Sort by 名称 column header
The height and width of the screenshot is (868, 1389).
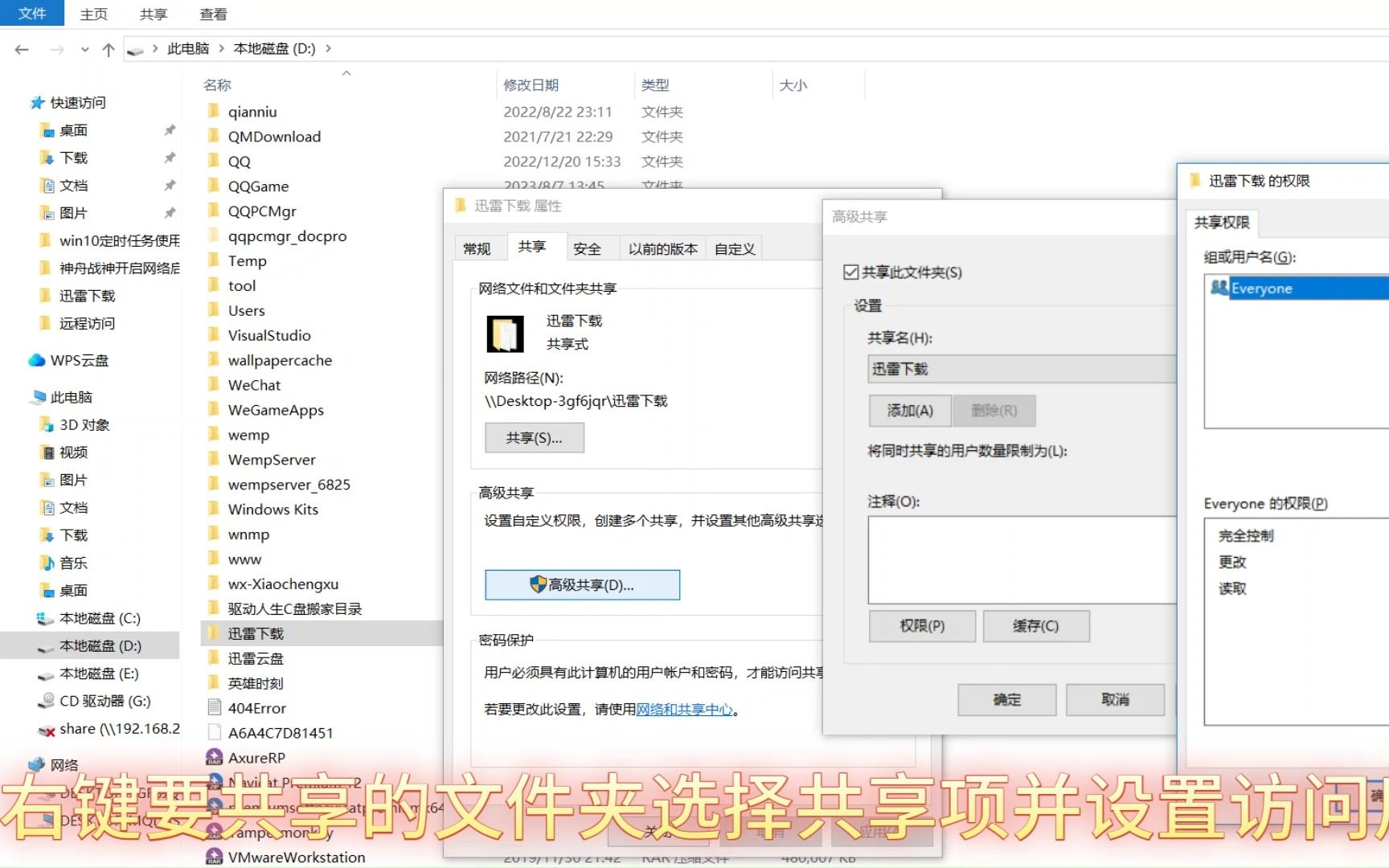pos(217,85)
